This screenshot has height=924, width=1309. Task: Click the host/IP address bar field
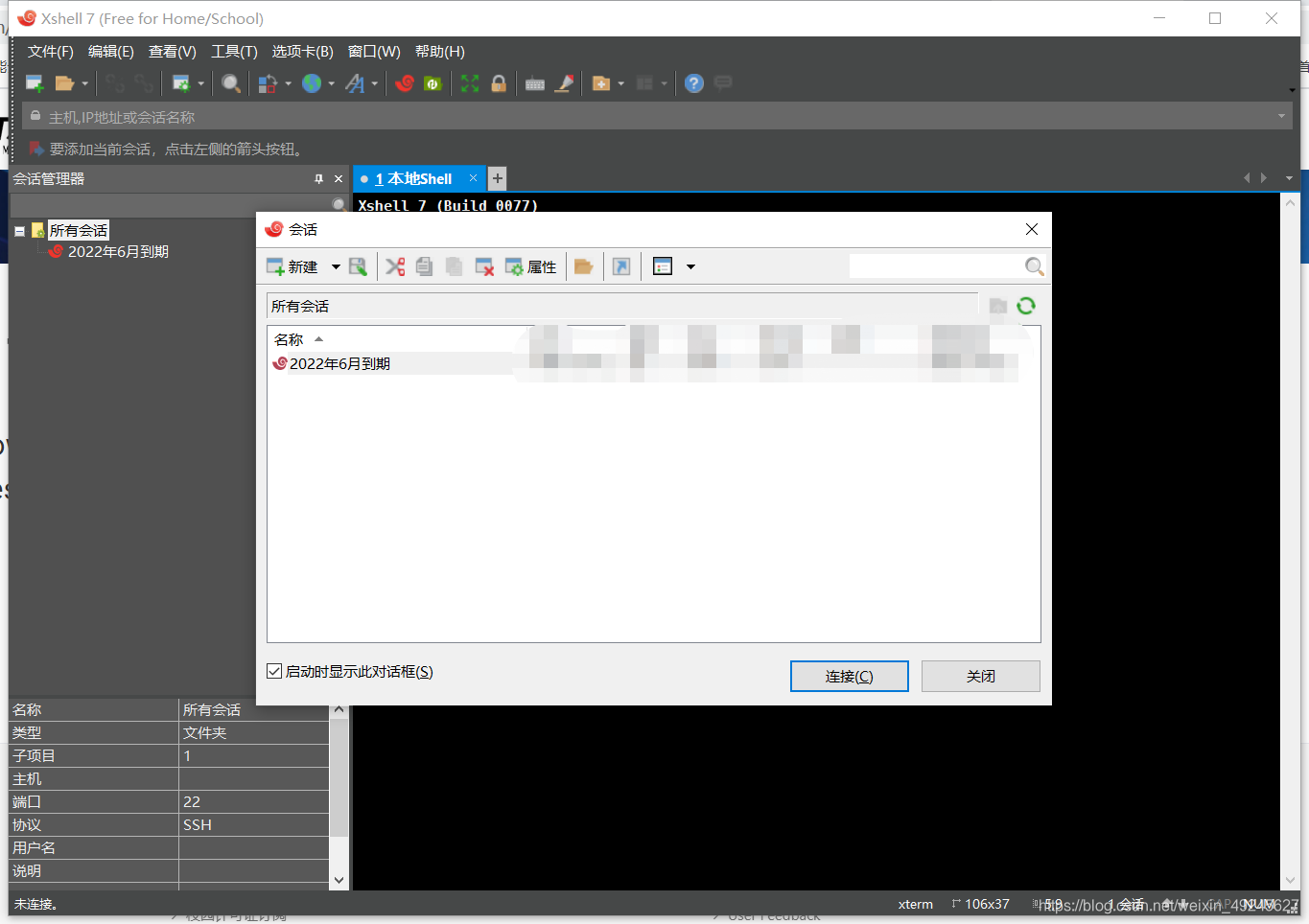tap(657, 117)
